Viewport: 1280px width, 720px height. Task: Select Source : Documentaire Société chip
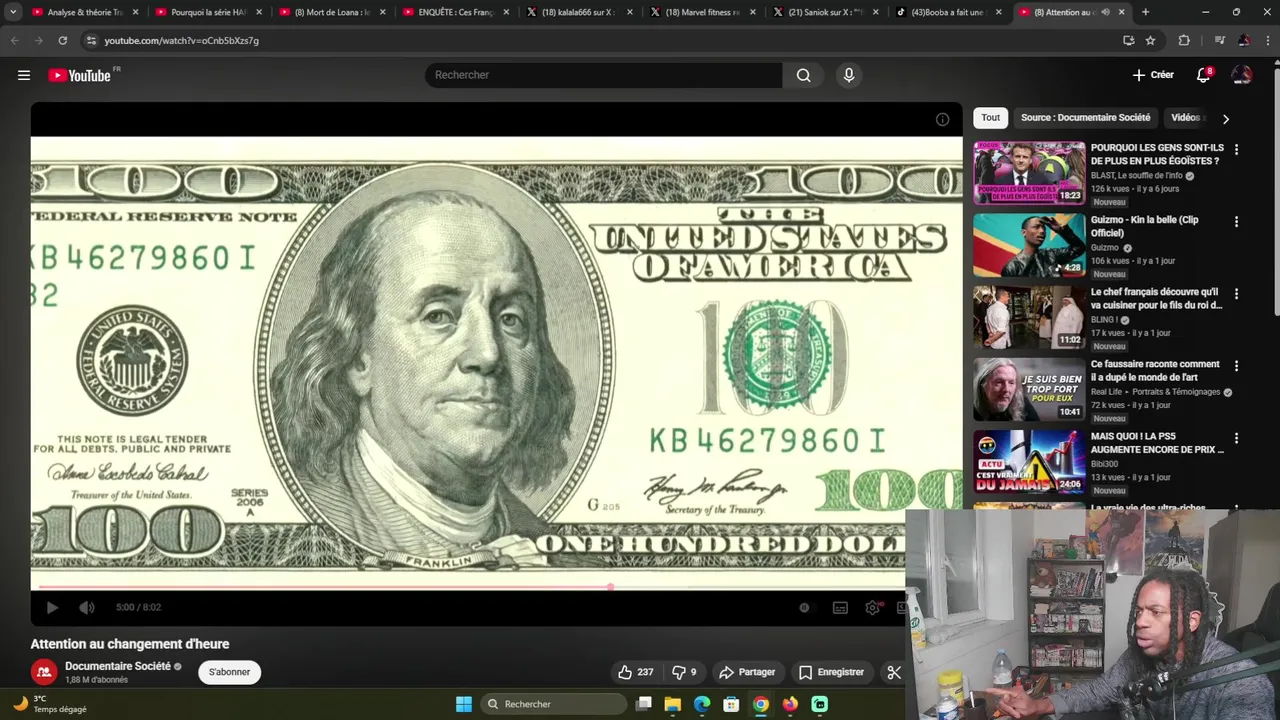(x=1085, y=118)
